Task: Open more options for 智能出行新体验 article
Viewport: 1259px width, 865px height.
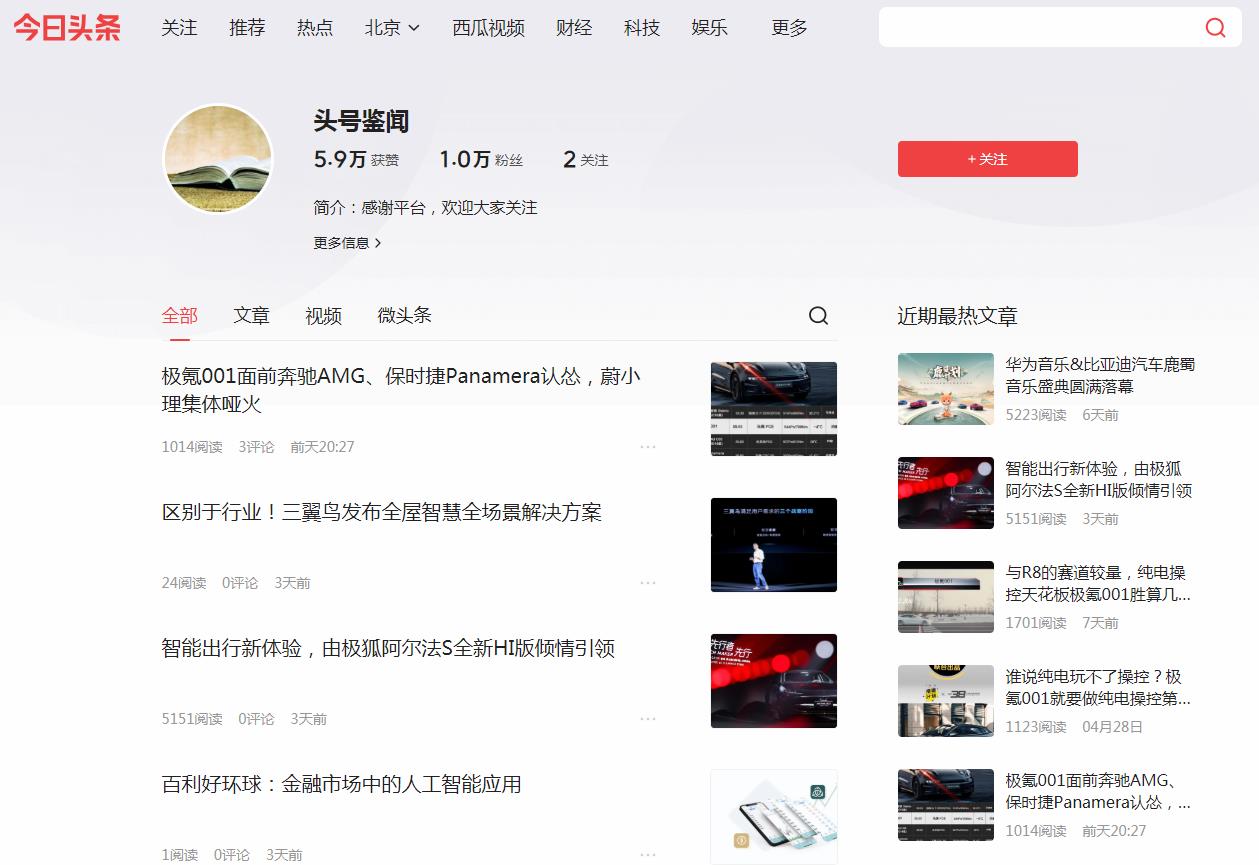Action: (x=648, y=719)
